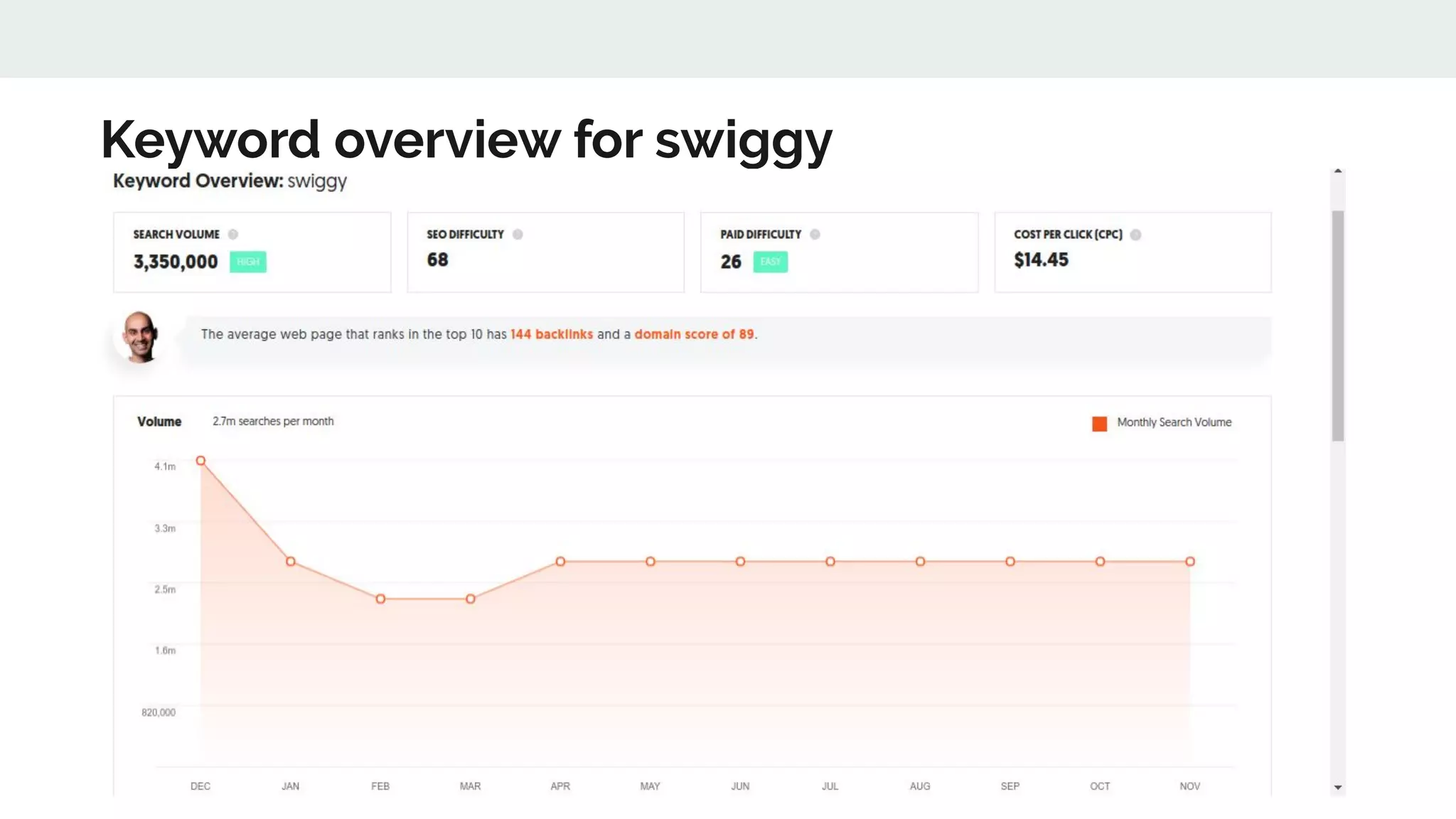Image resolution: width=1456 pixels, height=819 pixels.
Task: Click the vertical scrollbar thumb
Action: 1338,326
